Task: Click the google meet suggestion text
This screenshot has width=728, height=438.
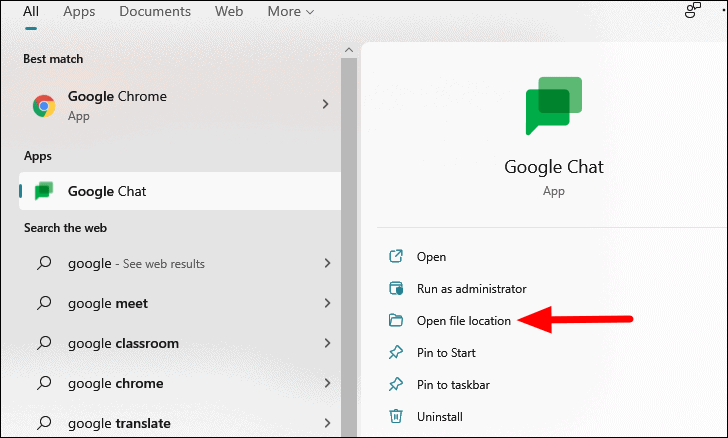Action: coord(108,303)
